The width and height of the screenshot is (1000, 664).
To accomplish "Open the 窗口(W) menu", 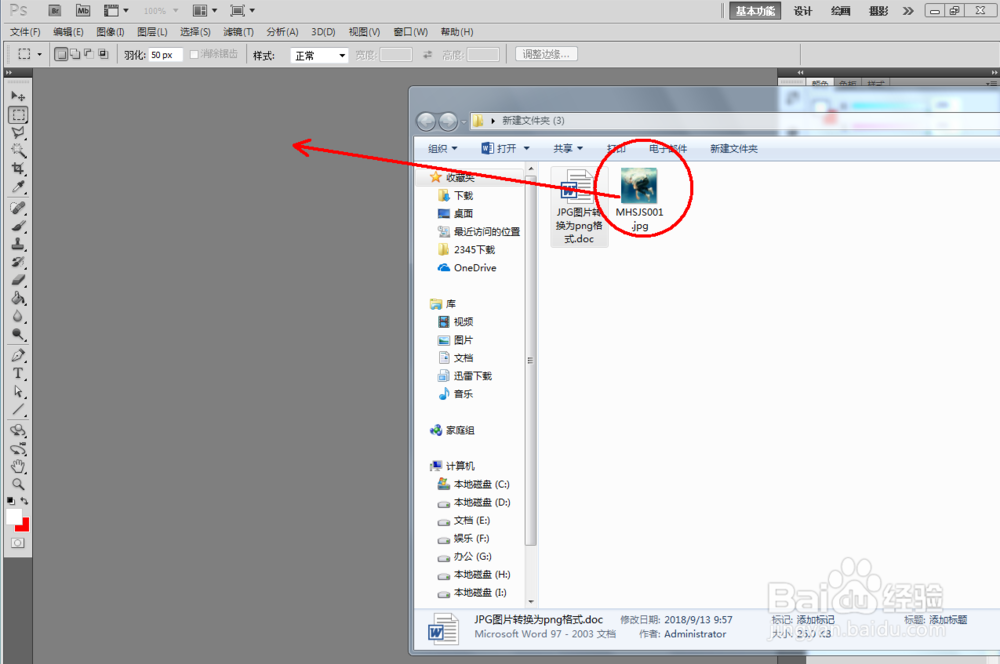I will pos(411,32).
